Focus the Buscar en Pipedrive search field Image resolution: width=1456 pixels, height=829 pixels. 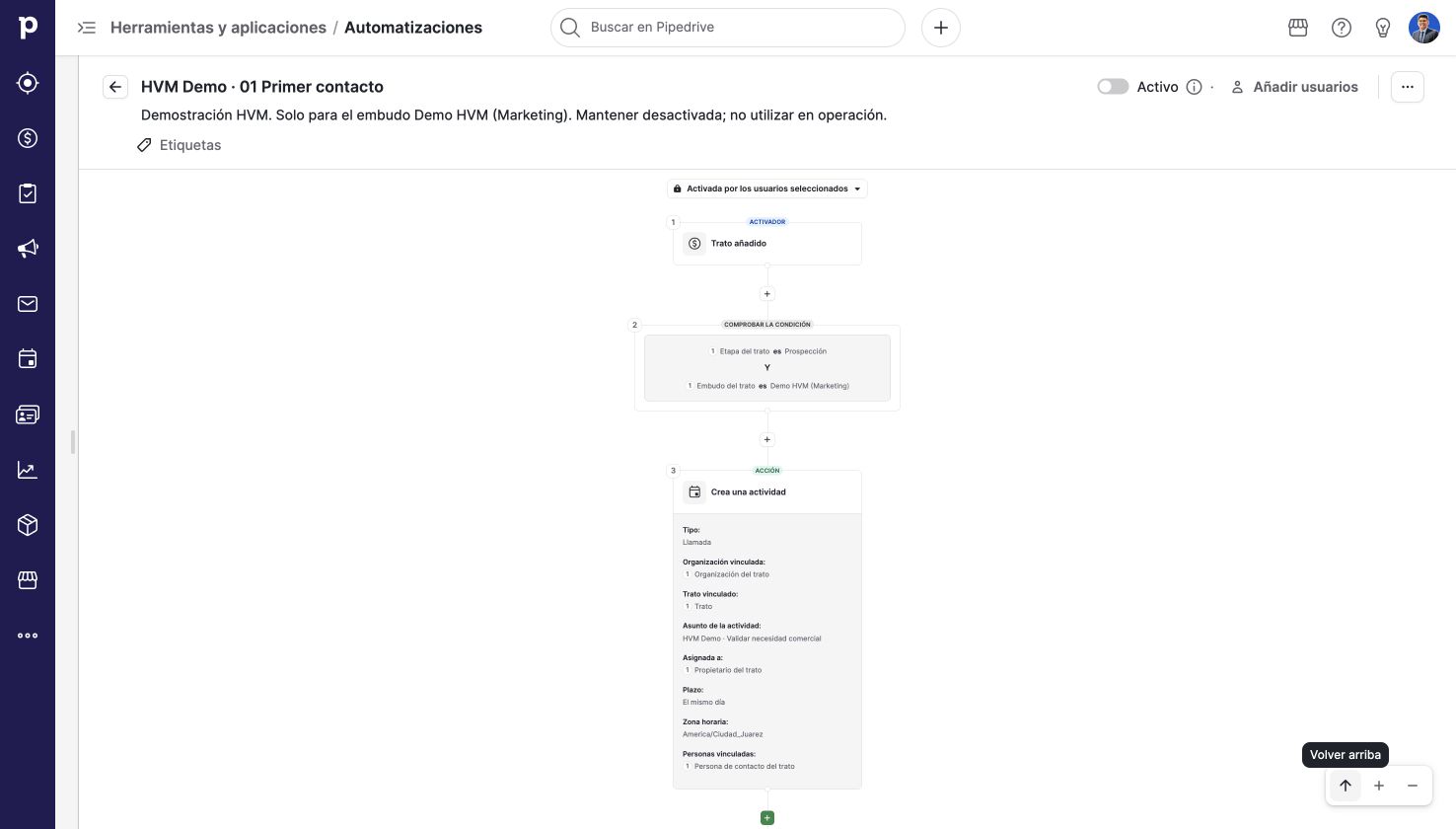tap(728, 28)
